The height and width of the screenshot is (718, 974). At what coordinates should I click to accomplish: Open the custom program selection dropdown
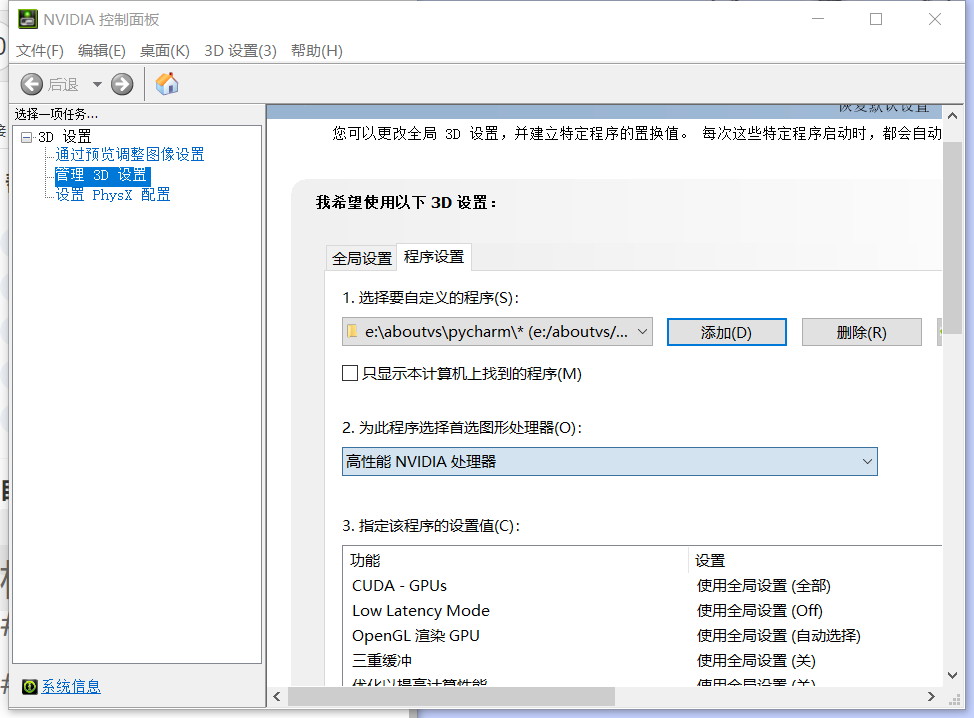click(643, 331)
